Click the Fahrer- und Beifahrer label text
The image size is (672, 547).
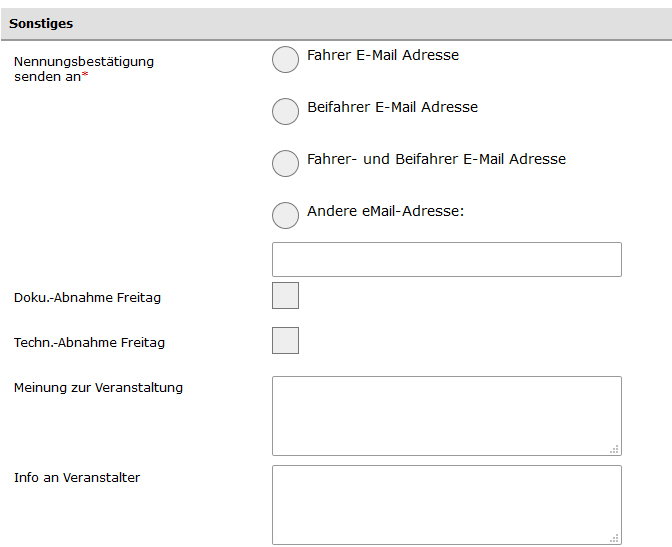(436, 159)
